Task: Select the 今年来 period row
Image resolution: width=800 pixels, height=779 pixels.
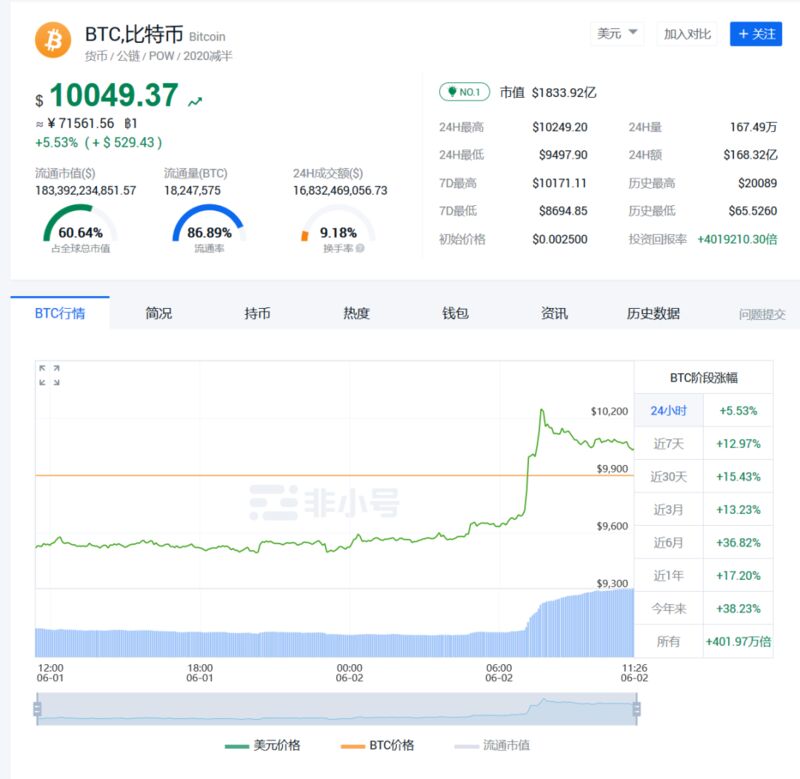Action: pyautogui.click(x=704, y=608)
